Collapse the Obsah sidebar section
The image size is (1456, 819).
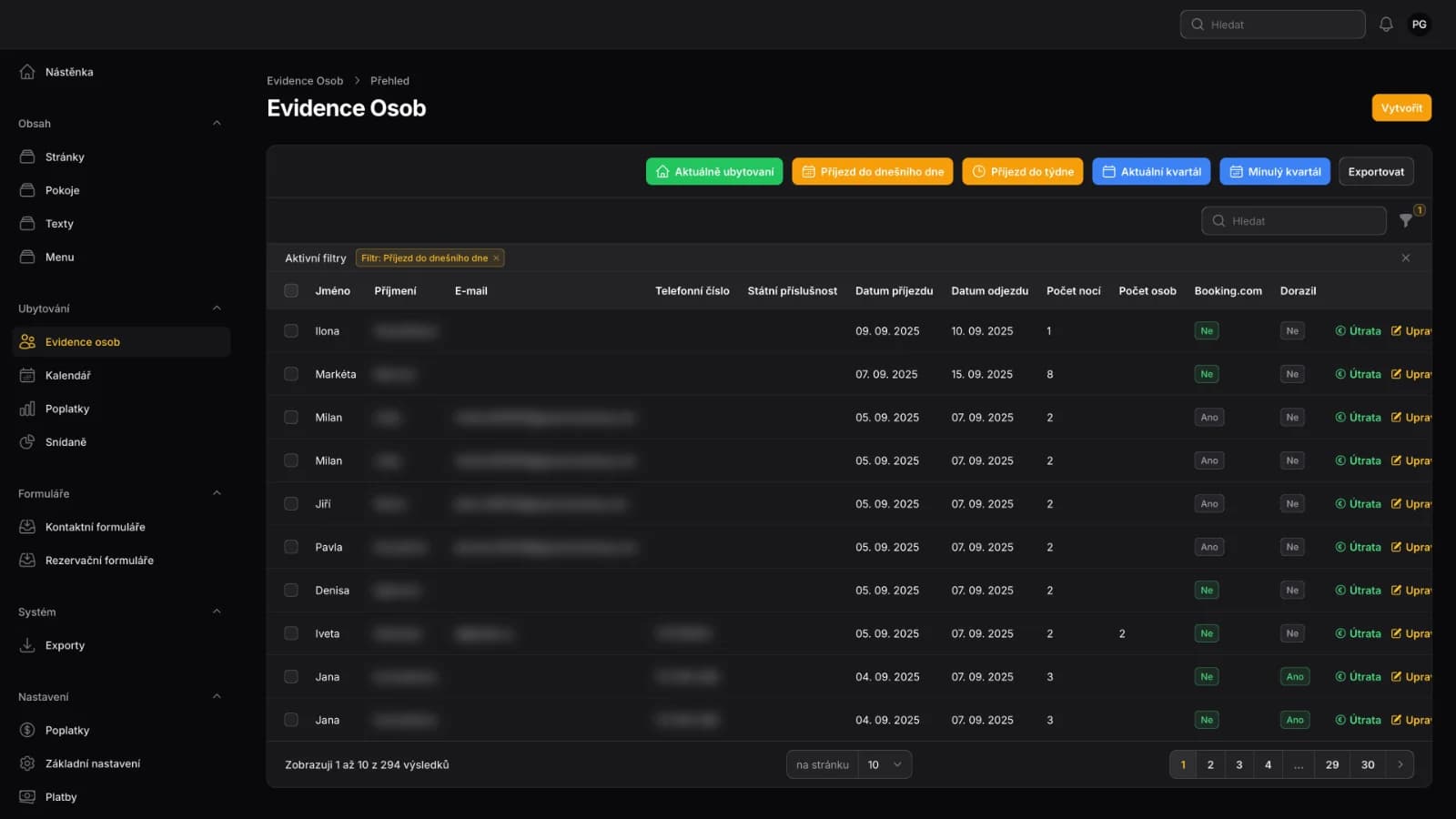click(x=217, y=124)
